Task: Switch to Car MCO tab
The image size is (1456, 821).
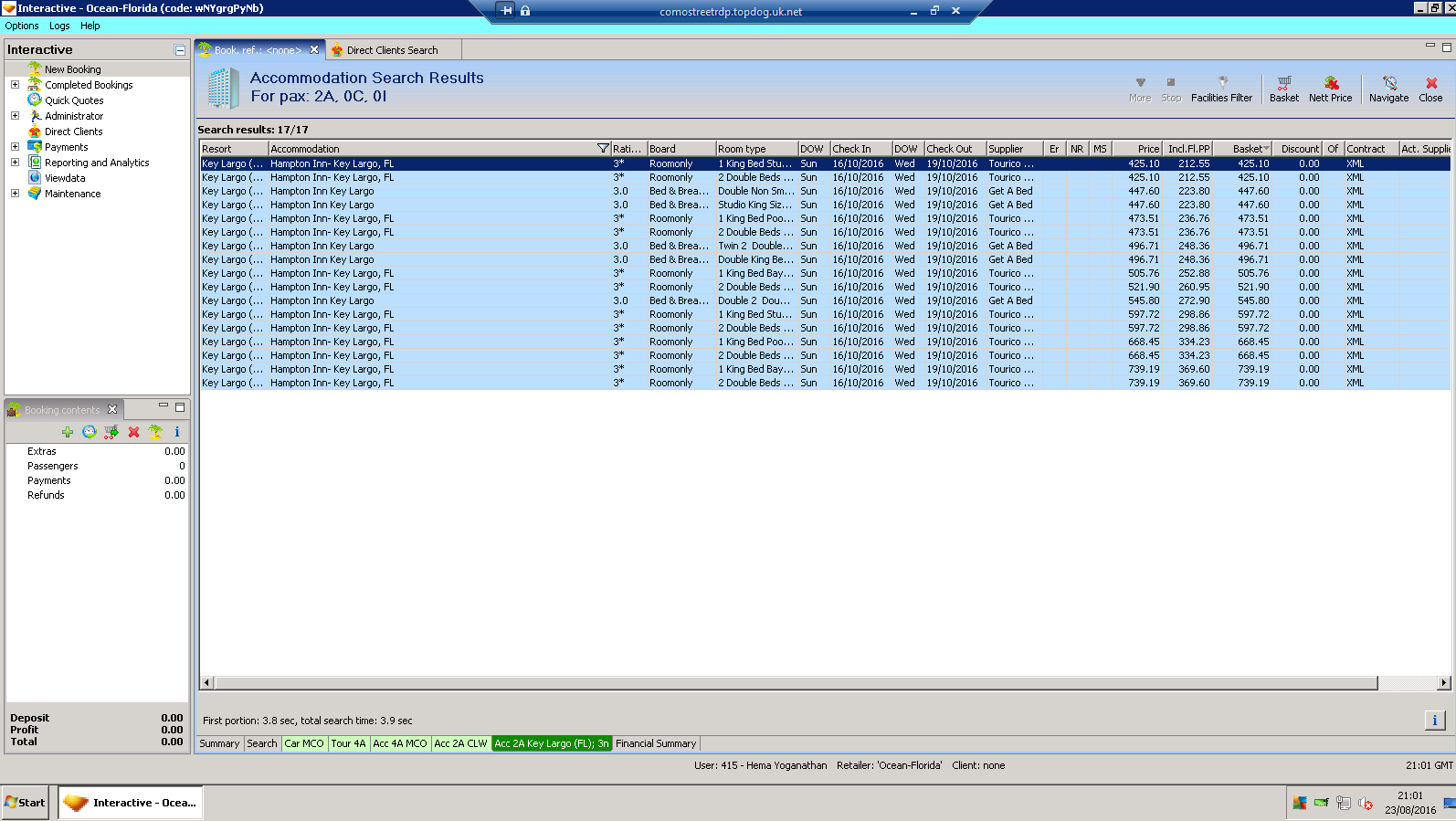Action: point(304,743)
